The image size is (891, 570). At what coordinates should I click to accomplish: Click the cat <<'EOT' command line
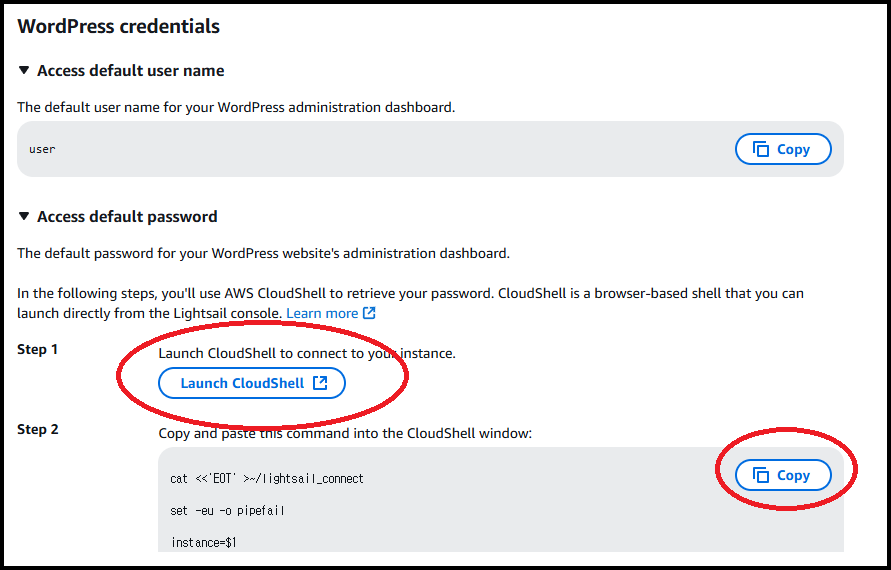coord(267,479)
